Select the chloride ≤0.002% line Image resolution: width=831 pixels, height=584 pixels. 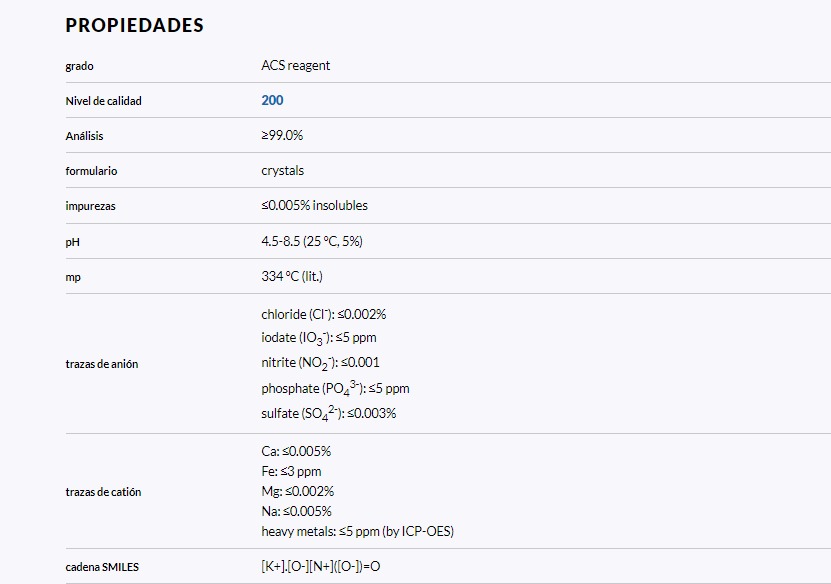pyautogui.click(x=323, y=314)
